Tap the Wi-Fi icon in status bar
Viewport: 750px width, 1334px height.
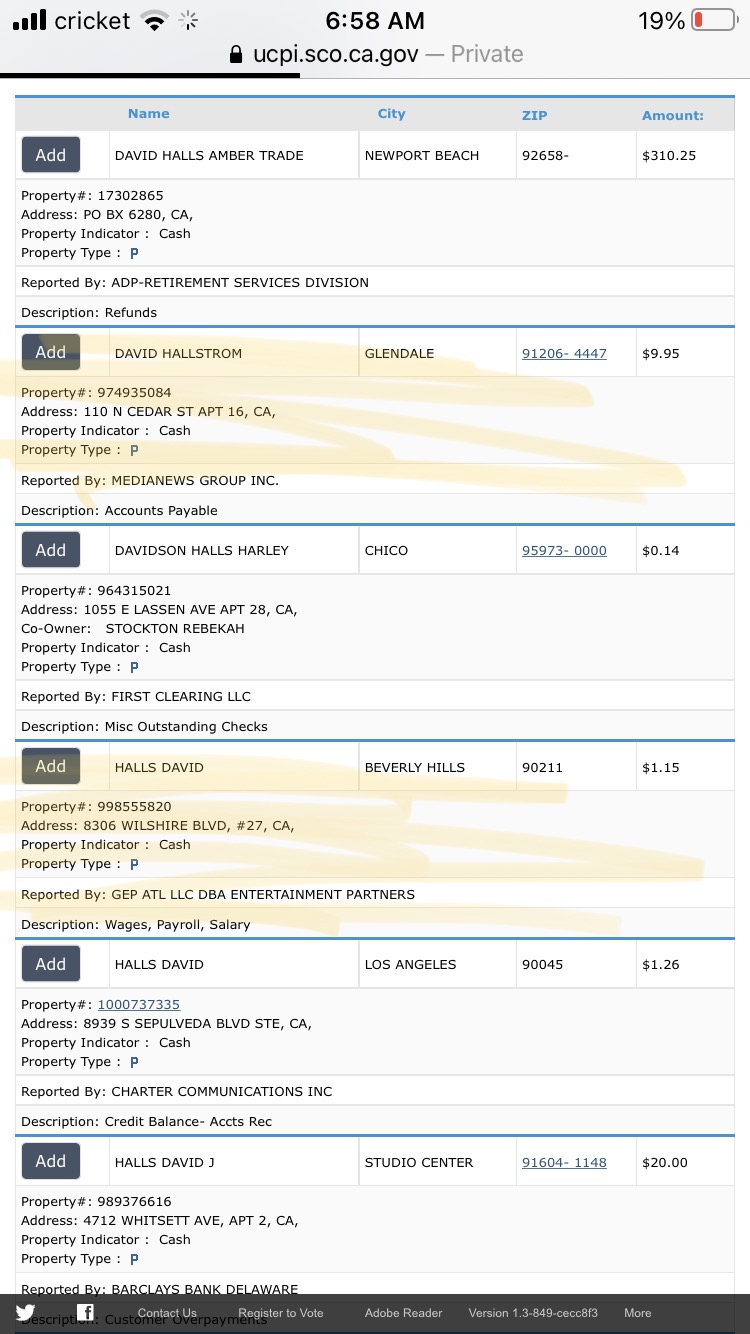154,21
